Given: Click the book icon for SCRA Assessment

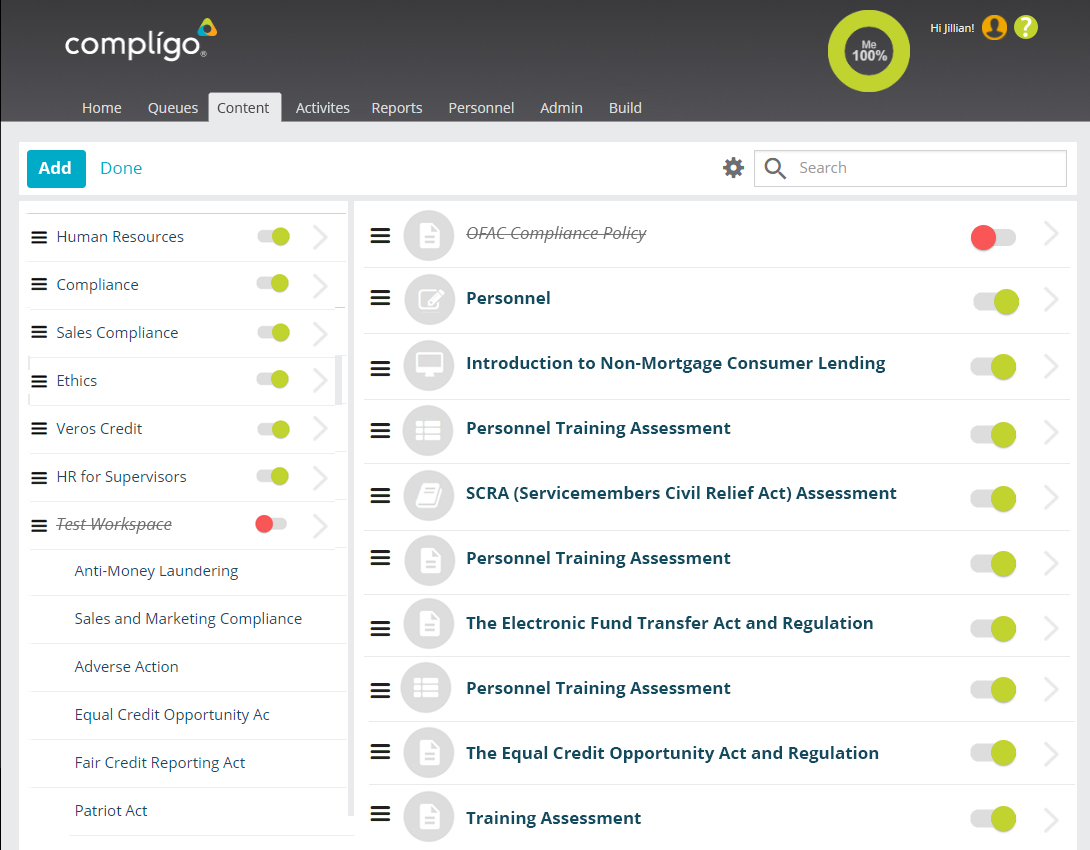Looking at the screenshot, I should [x=429, y=494].
